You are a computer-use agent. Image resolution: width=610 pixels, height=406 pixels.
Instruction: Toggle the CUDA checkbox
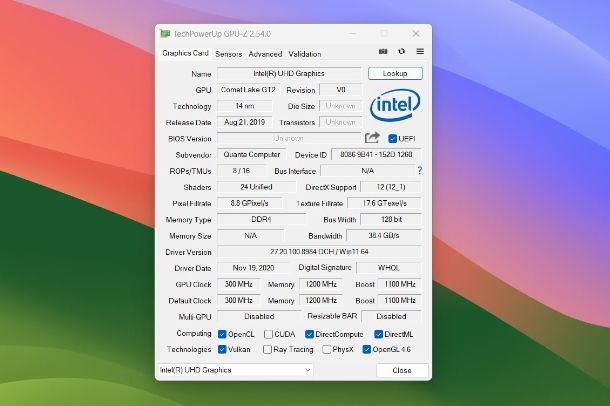(x=268, y=334)
